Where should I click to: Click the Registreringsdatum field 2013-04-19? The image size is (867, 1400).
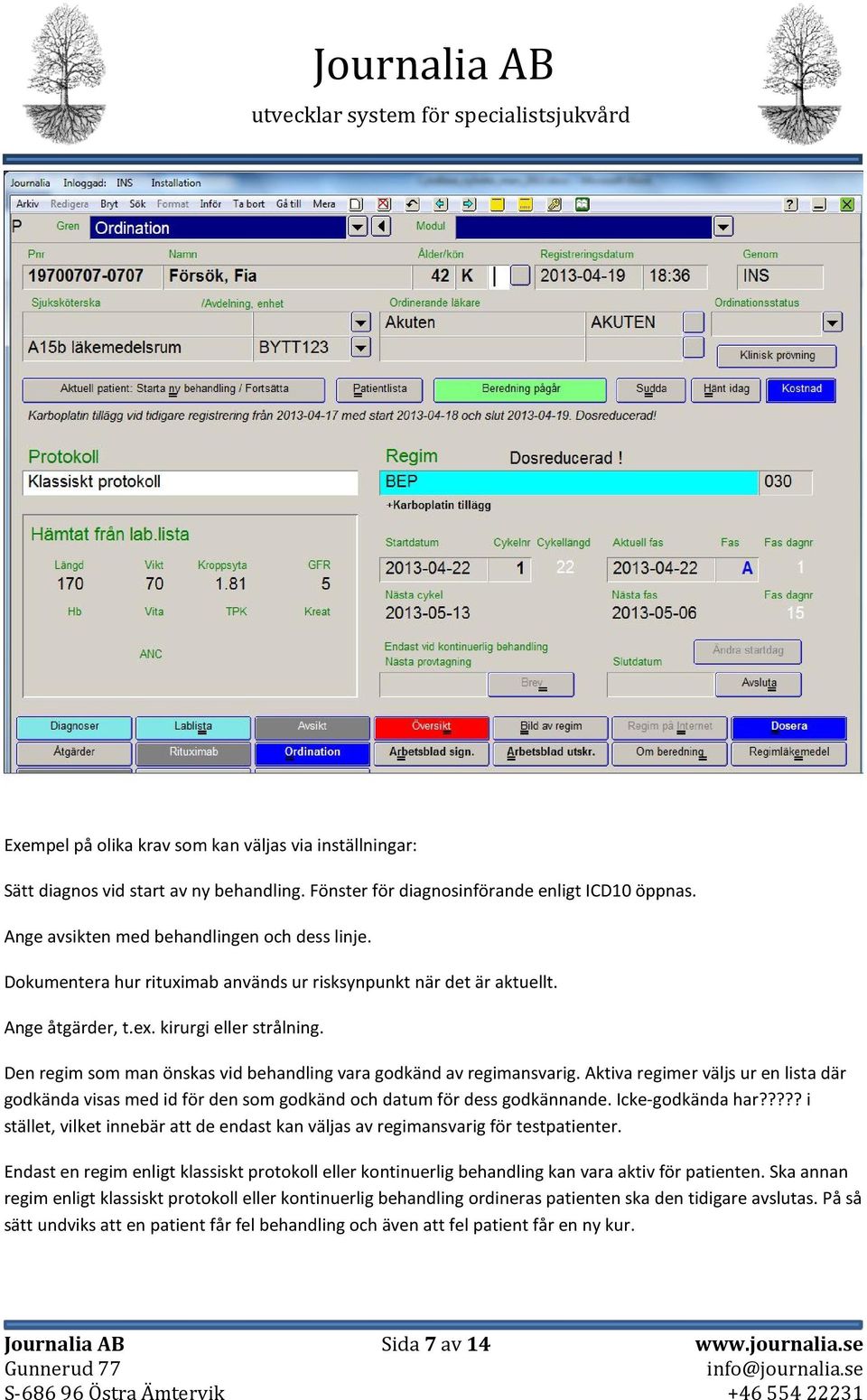[589, 276]
